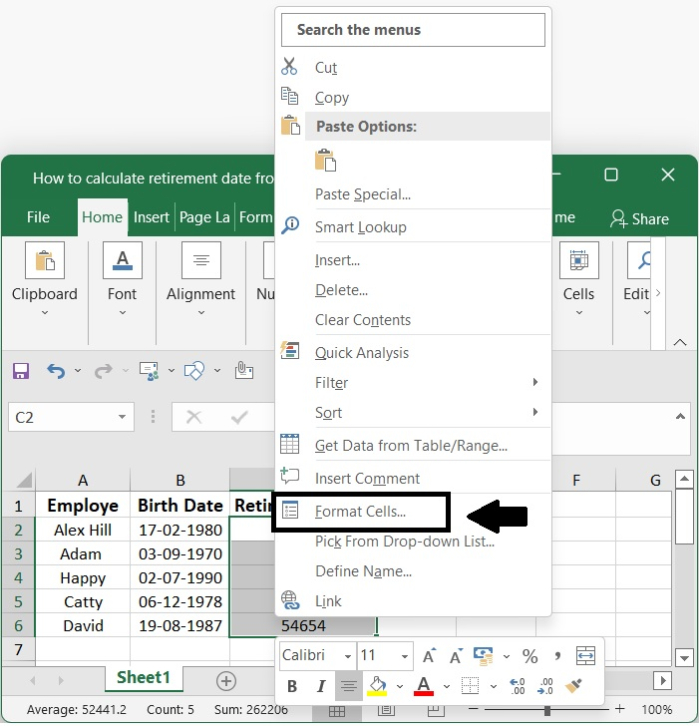Expand the formula bar chevron

[680, 416]
